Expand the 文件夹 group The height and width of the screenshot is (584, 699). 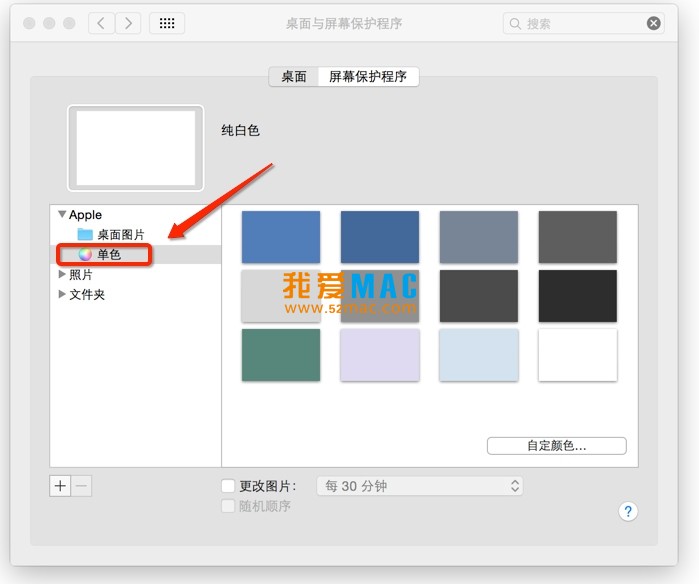point(62,294)
